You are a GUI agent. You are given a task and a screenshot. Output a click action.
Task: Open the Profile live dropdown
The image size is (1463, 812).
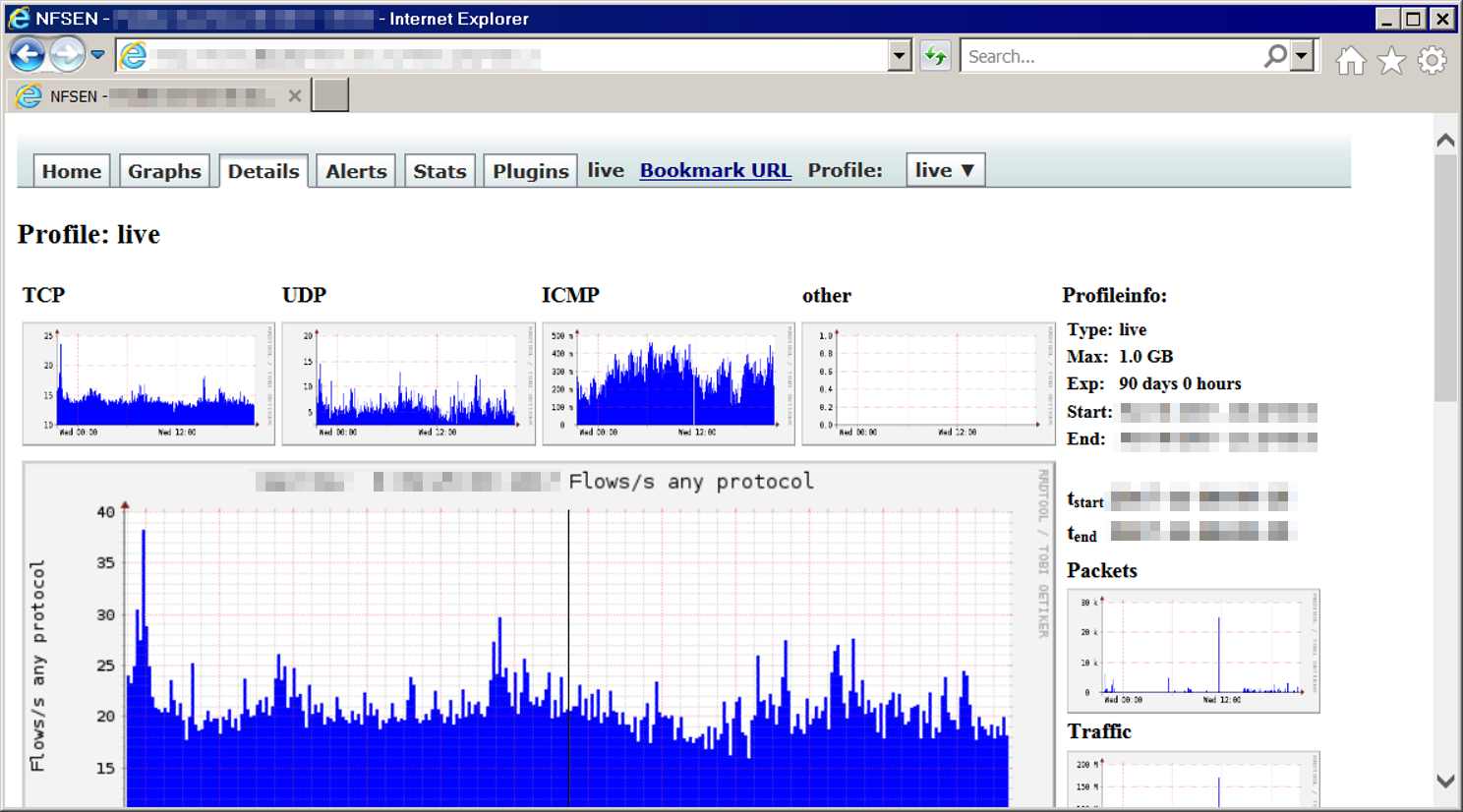click(945, 170)
